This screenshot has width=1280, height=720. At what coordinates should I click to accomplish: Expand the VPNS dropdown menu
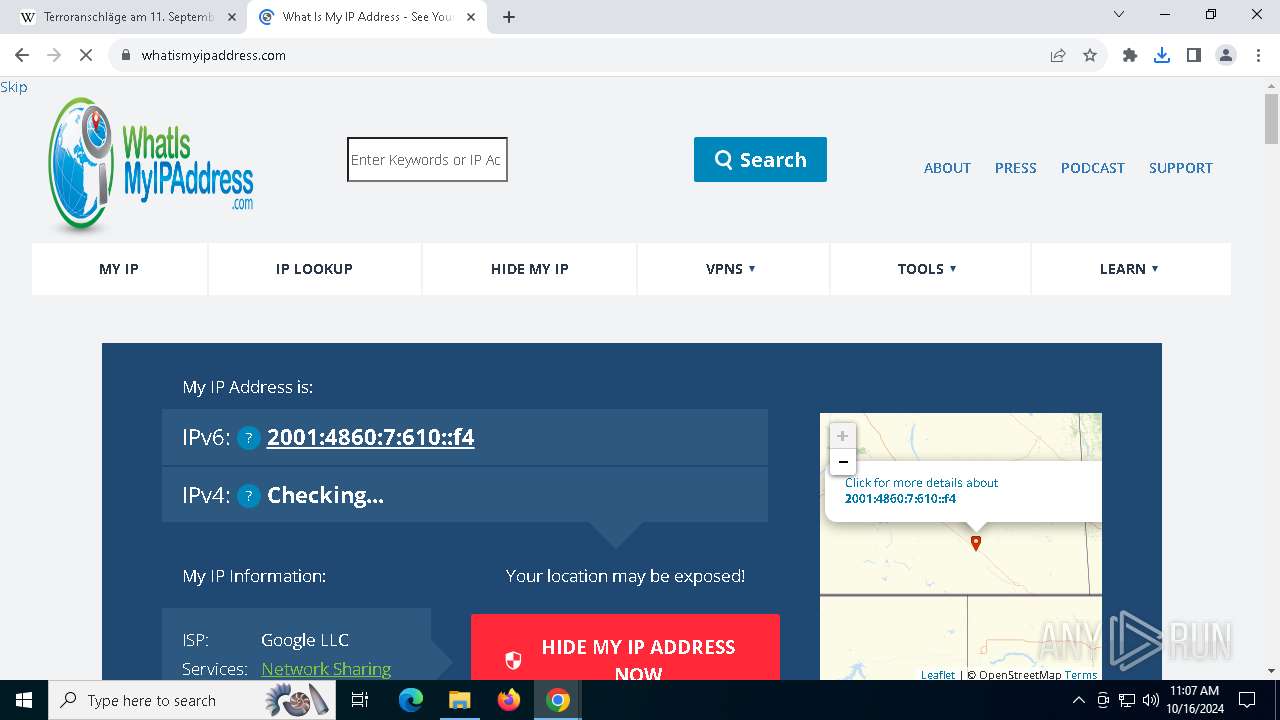tap(732, 269)
